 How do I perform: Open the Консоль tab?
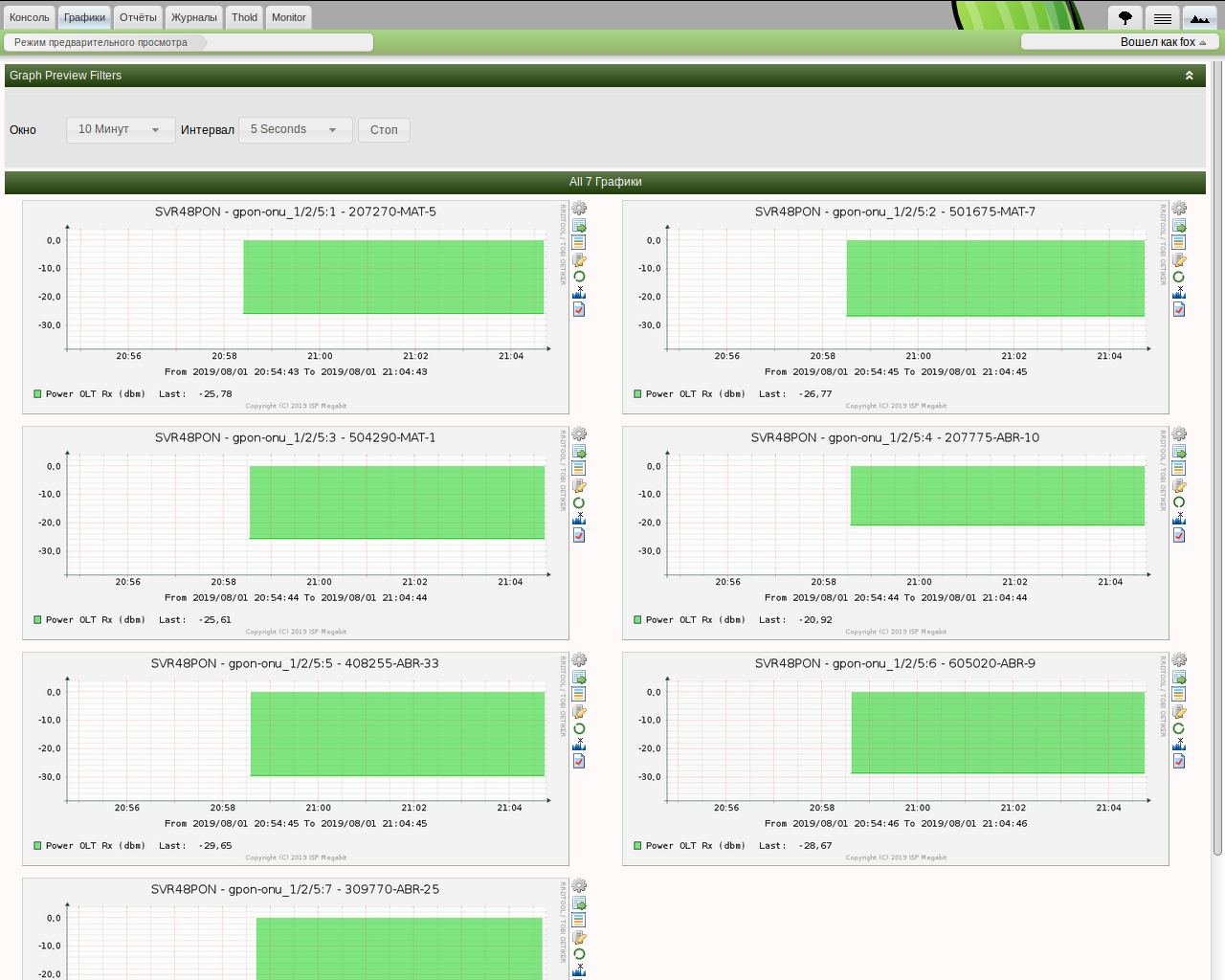click(30, 17)
